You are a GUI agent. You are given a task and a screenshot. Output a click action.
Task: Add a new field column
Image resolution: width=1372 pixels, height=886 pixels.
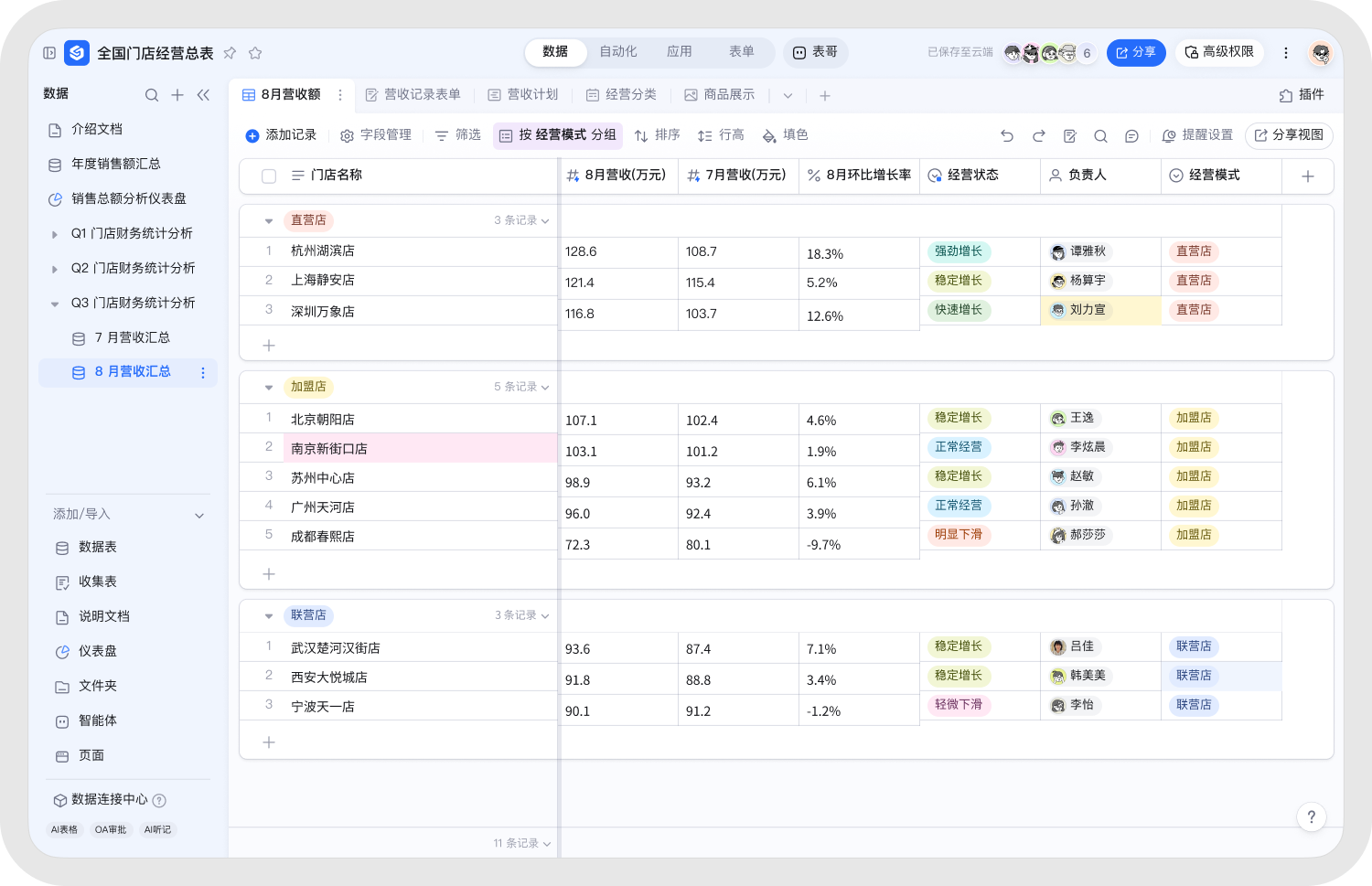tap(1308, 176)
